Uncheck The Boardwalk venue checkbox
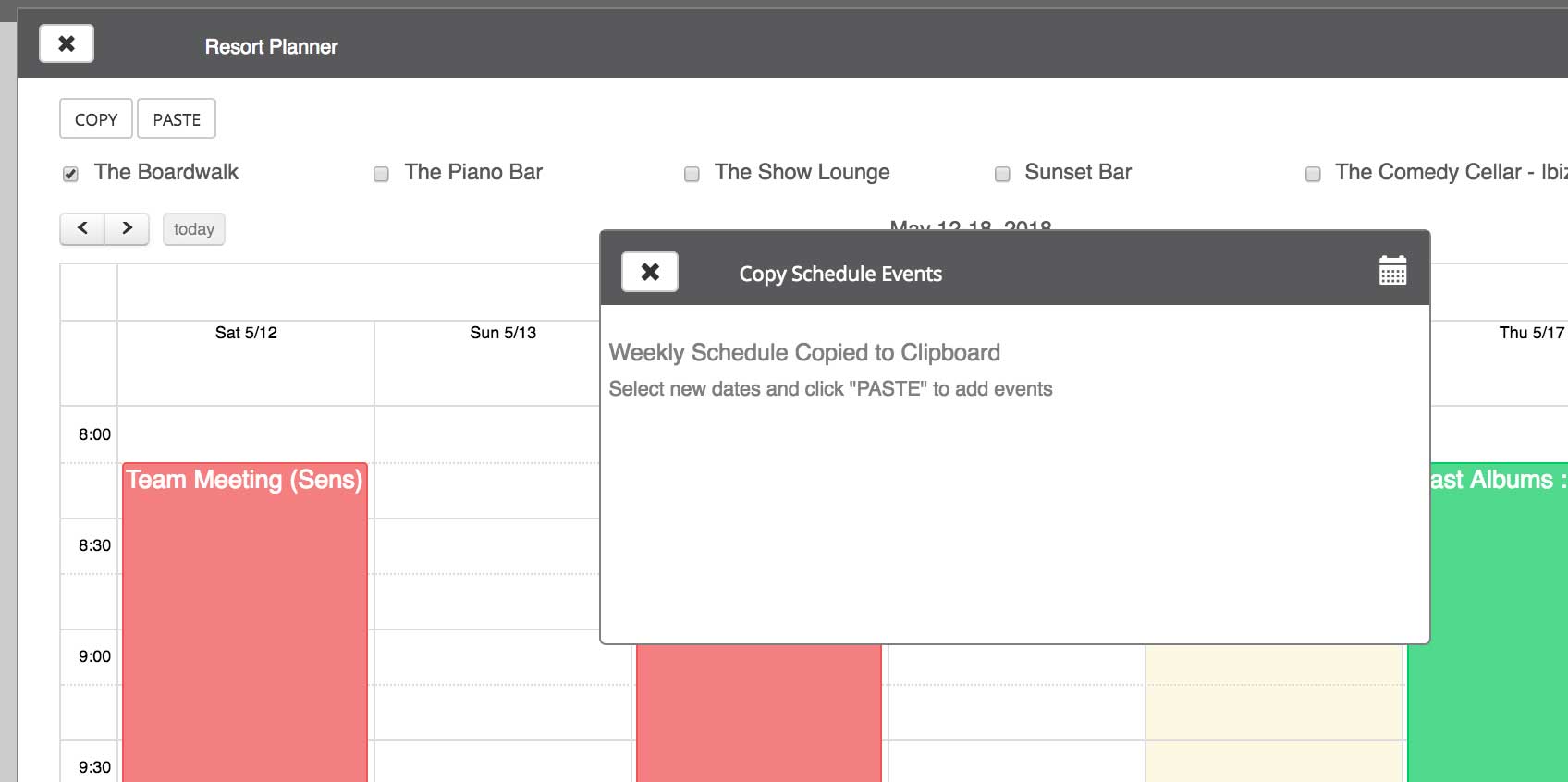The width and height of the screenshot is (1568, 782). pyautogui.click(x=70, y=174)
